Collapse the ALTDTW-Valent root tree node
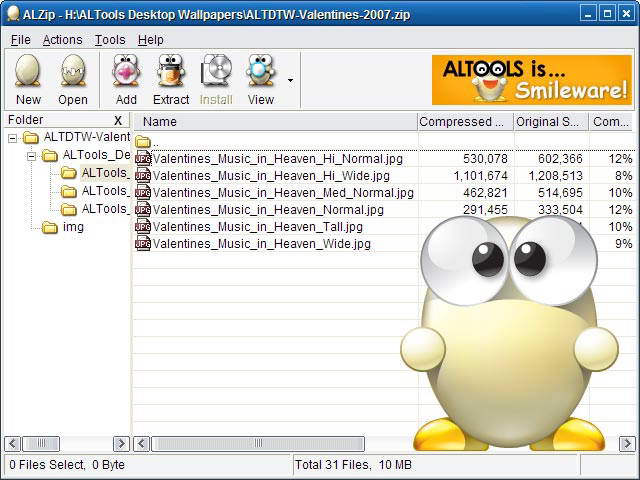 (13, 138)
